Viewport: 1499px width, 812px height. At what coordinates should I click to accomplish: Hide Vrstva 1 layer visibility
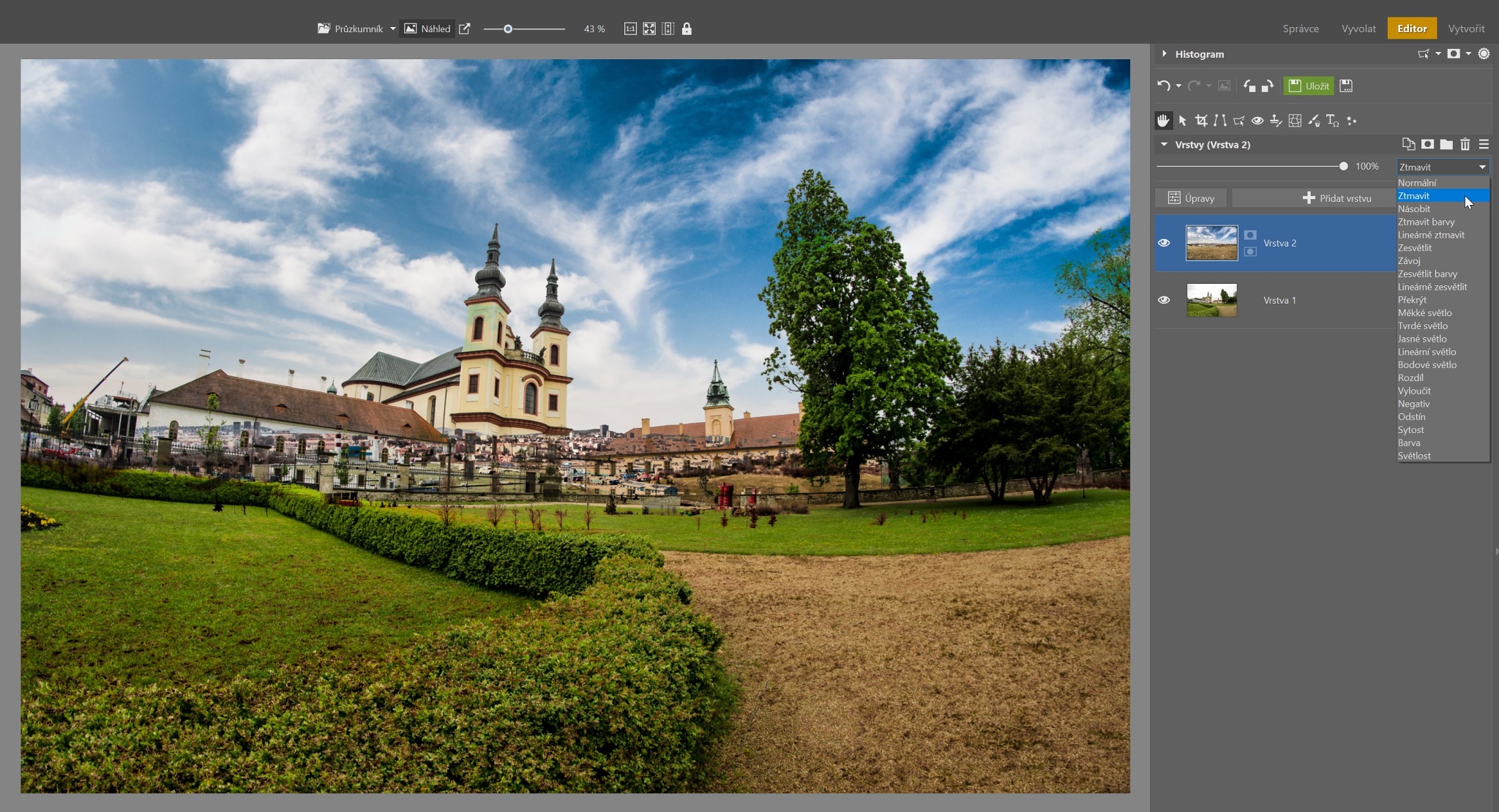1164,300
